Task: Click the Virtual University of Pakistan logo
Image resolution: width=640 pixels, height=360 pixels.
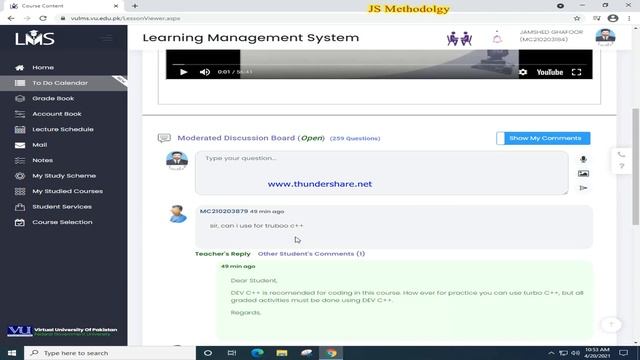Action: 62,331
